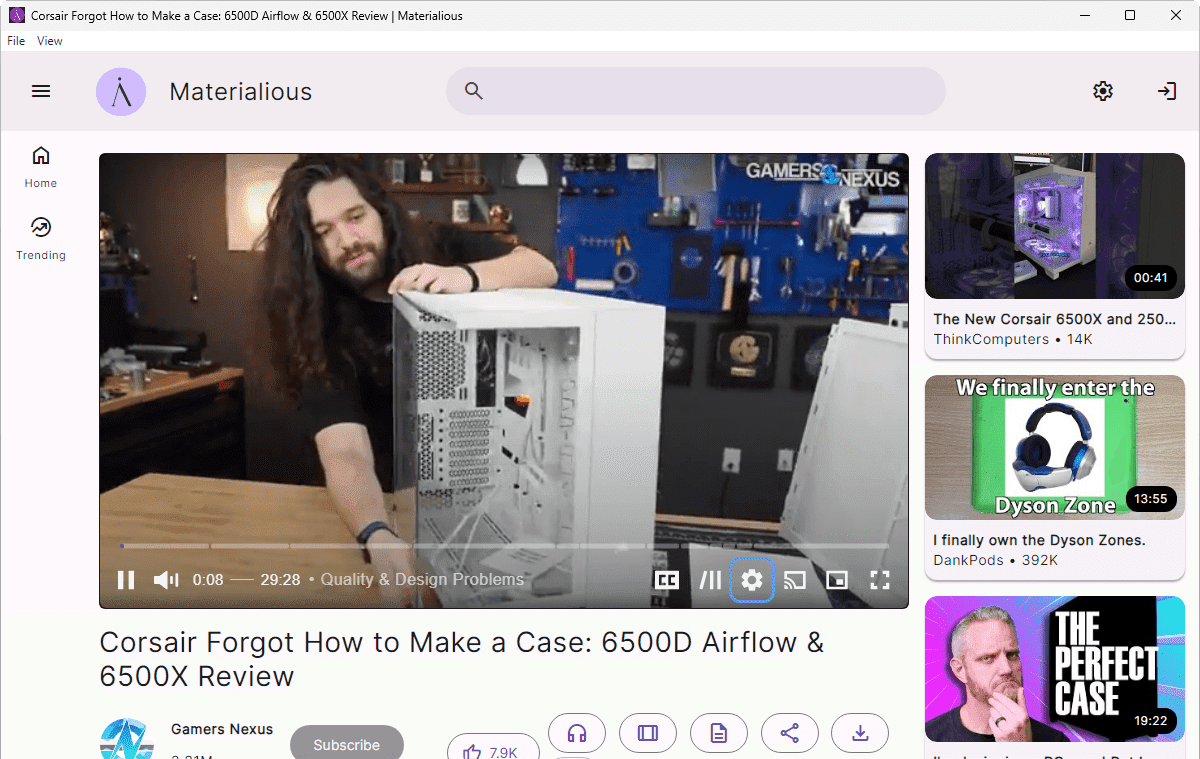This screenshot has width=1200, height=759.
Task: Click the ThinkComputers channel name
Action: [991, 340]
